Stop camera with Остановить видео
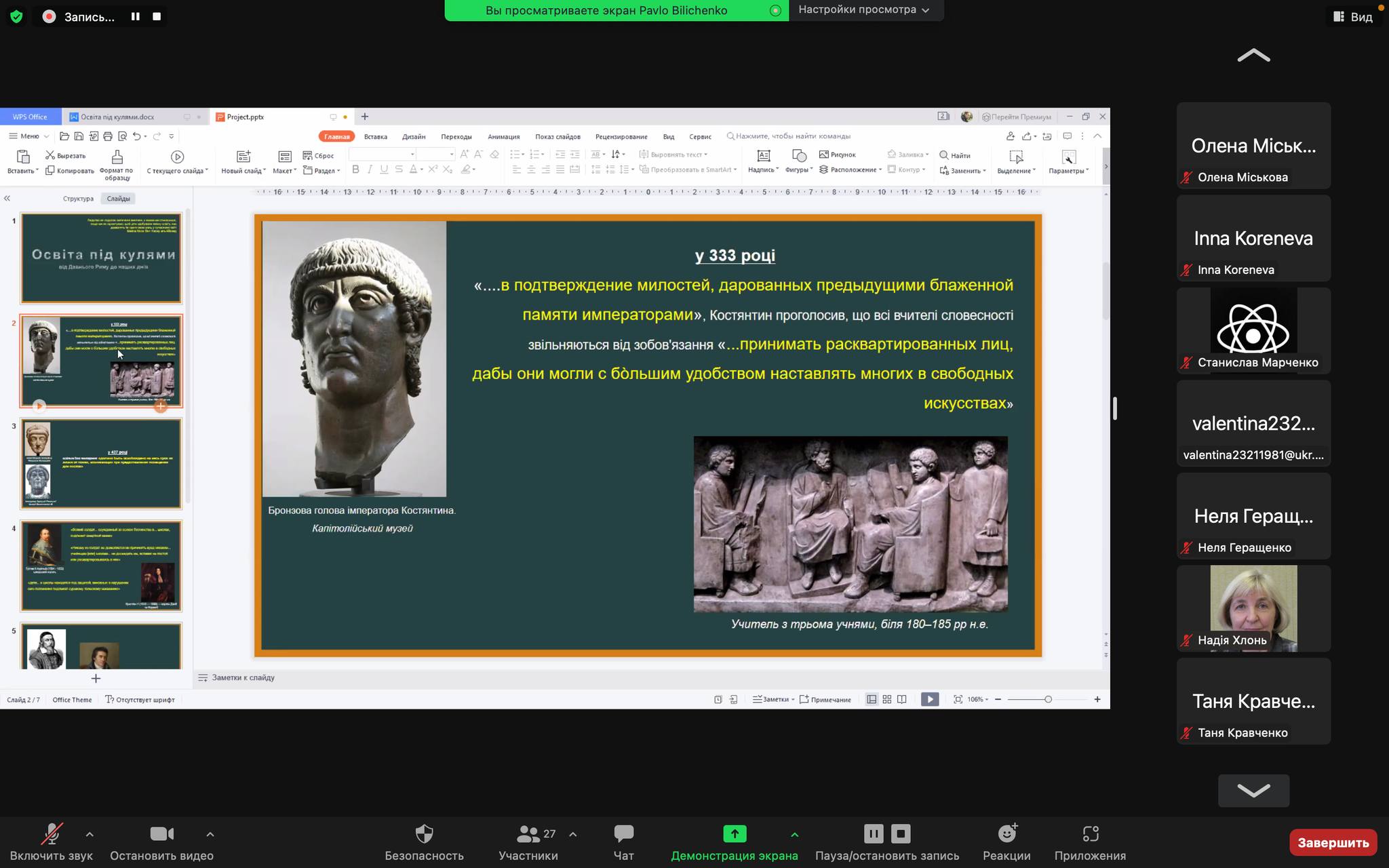Image resolution: width=1389 pixels, height=868 pixels. 161,843
